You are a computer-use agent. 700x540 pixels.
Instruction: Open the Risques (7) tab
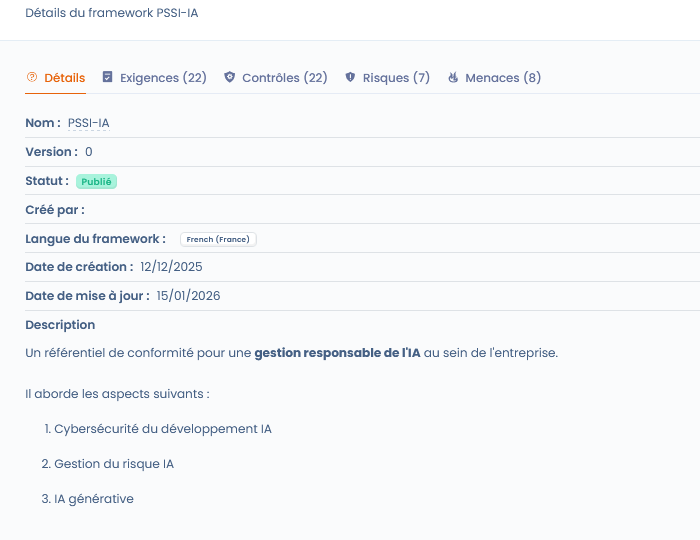tap(396, 78)
